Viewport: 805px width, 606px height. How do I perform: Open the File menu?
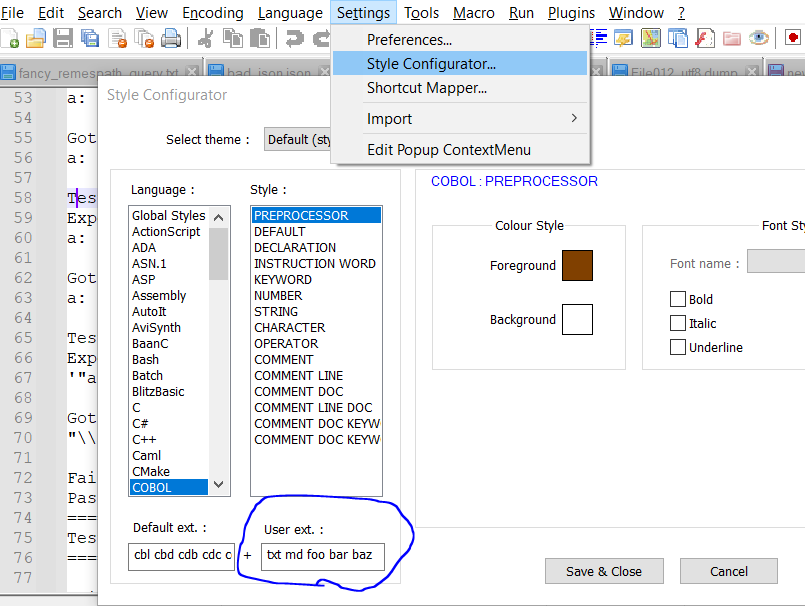click(x=12, y=12)
